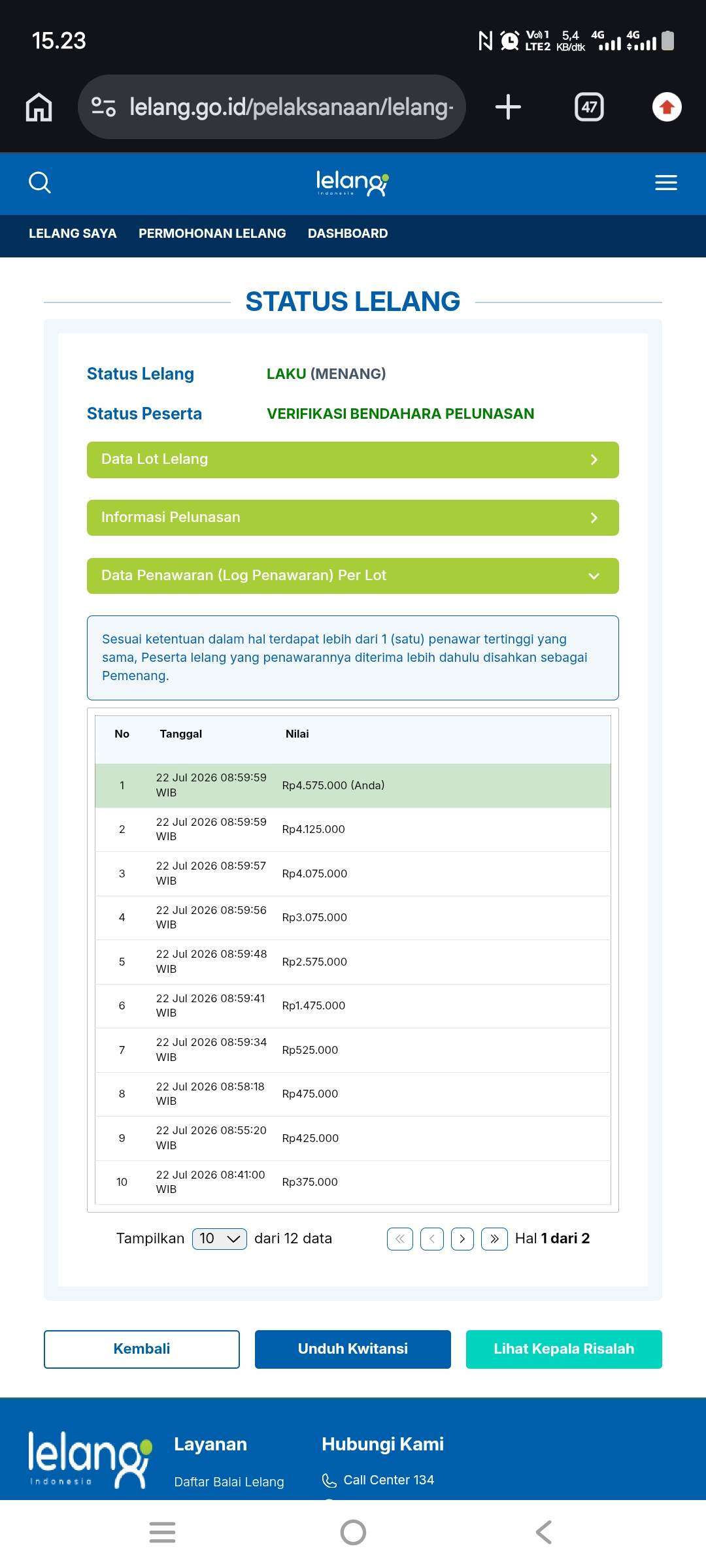Tap the lelang Indonesia header logo

point(352,183)
